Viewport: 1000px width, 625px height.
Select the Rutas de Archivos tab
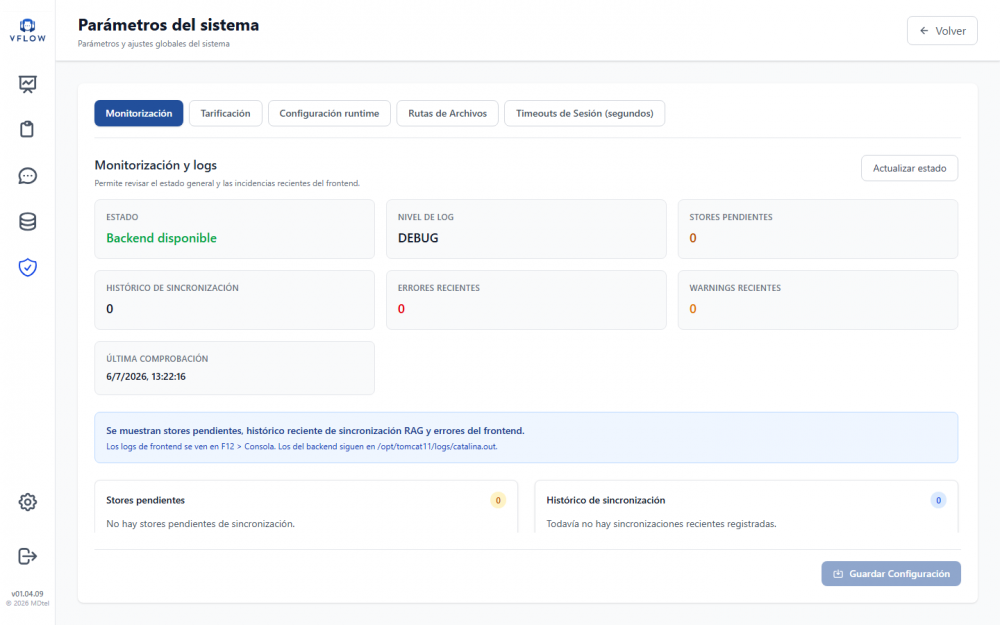(447, 114)
